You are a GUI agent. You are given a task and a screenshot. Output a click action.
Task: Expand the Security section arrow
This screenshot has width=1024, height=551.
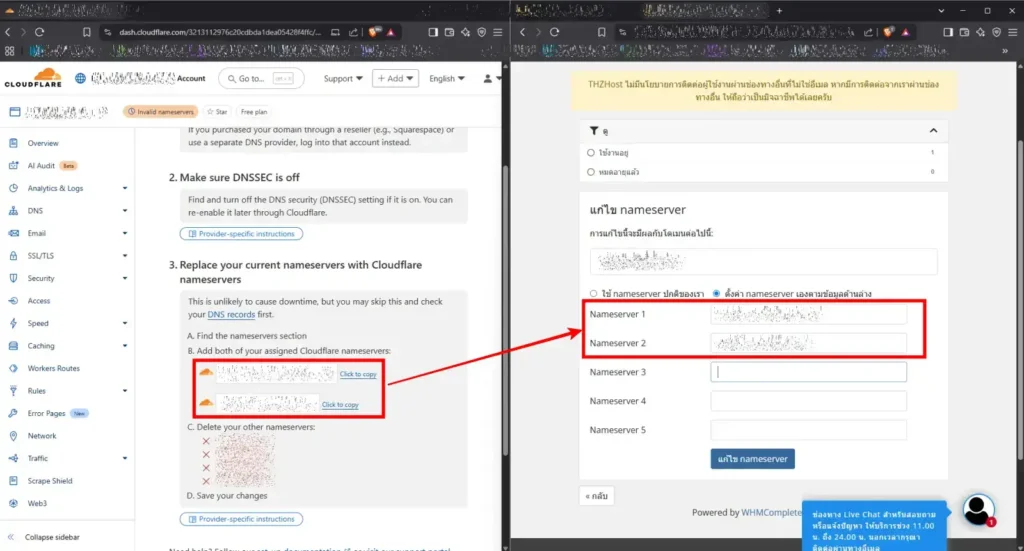(125, 278)
